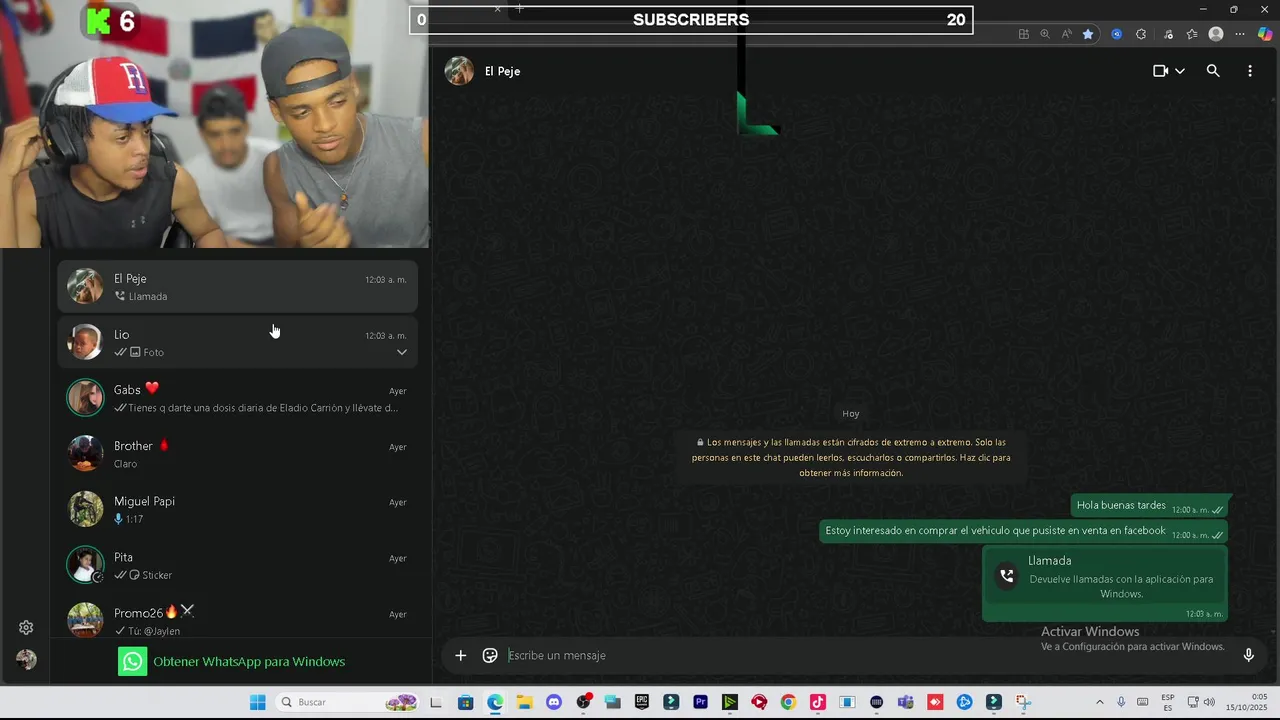This screenshot has width=1280, height=720.
Task: Open the Lio chat
Action: [x=237, y=342]
